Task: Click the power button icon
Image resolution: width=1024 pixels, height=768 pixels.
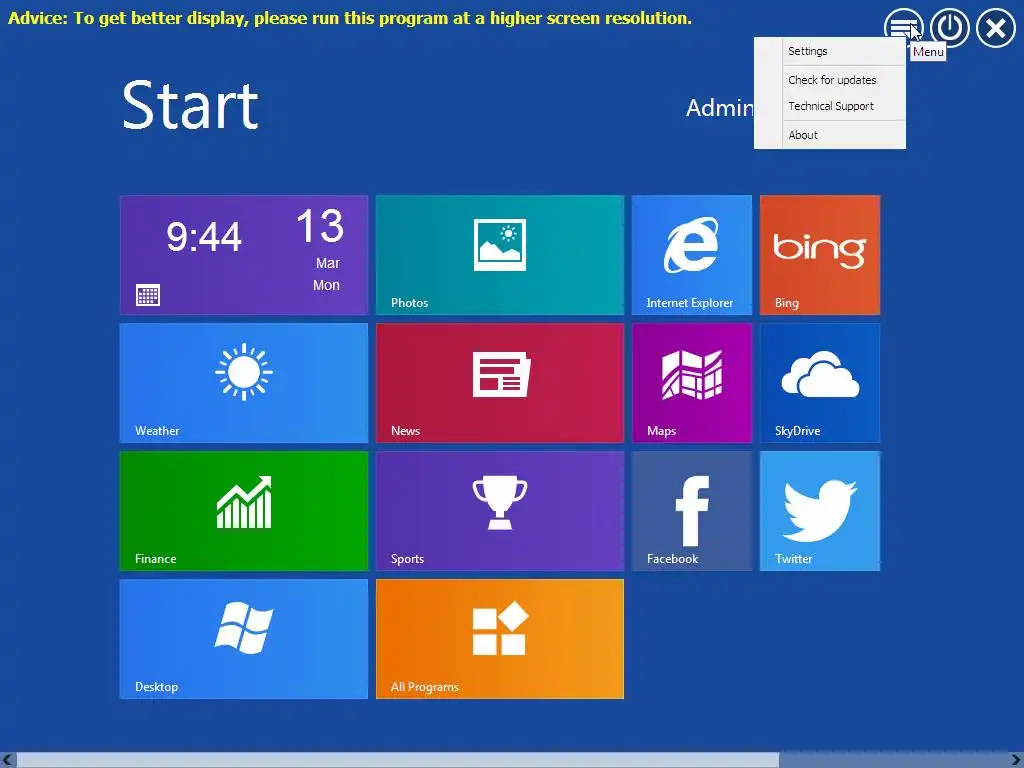Action: coord(950,27)
